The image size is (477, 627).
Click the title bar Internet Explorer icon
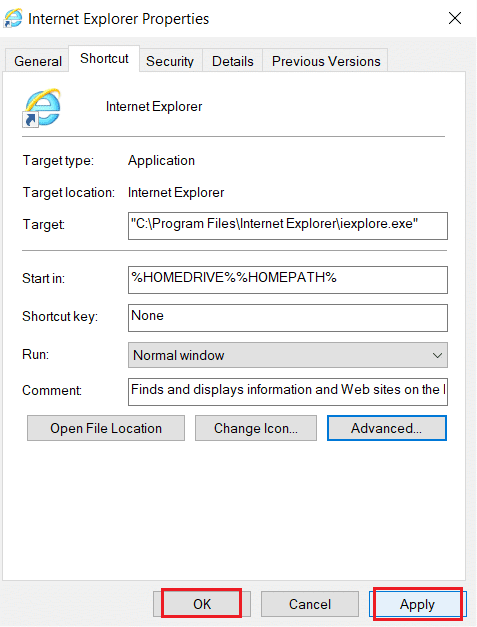click(13, 18)
